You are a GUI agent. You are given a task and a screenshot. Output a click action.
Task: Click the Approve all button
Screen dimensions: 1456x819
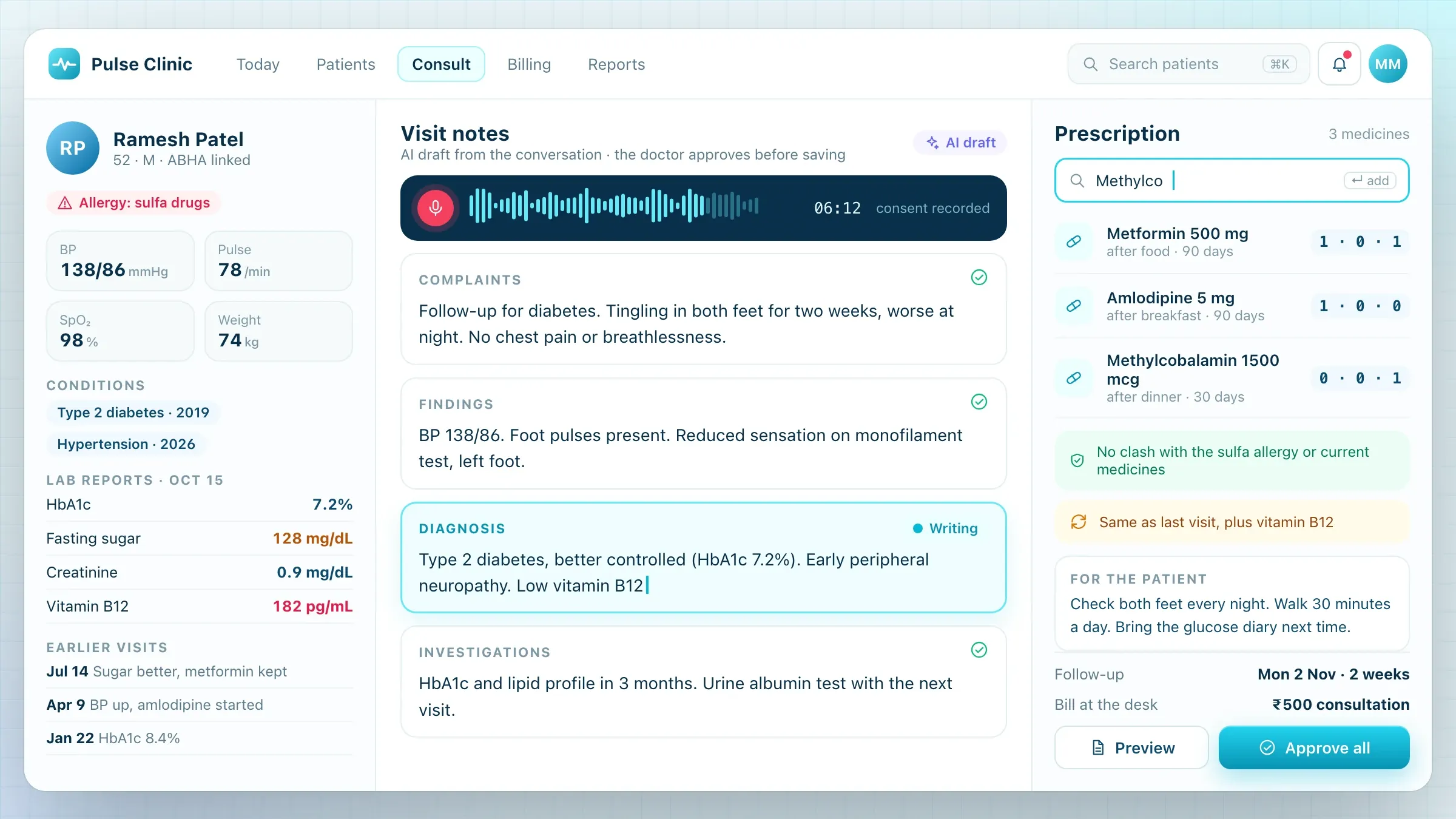pos(1314,747)
